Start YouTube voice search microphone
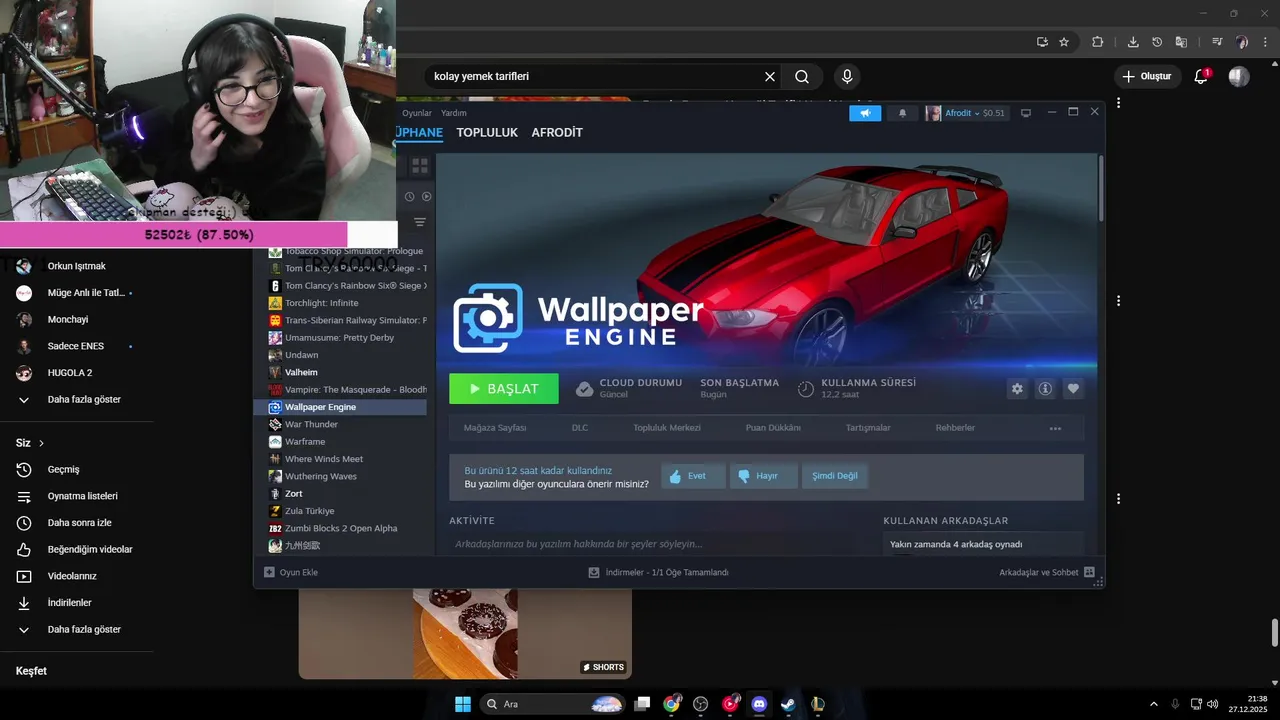 pos(847,76)
